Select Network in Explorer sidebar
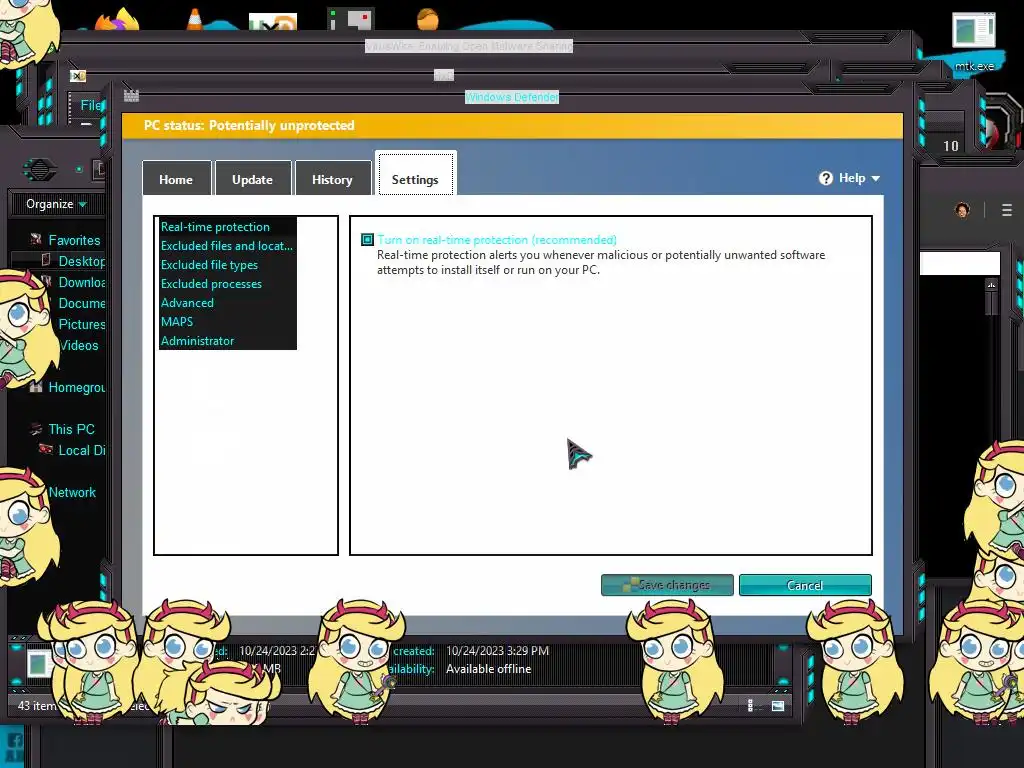 click(72, 492)
